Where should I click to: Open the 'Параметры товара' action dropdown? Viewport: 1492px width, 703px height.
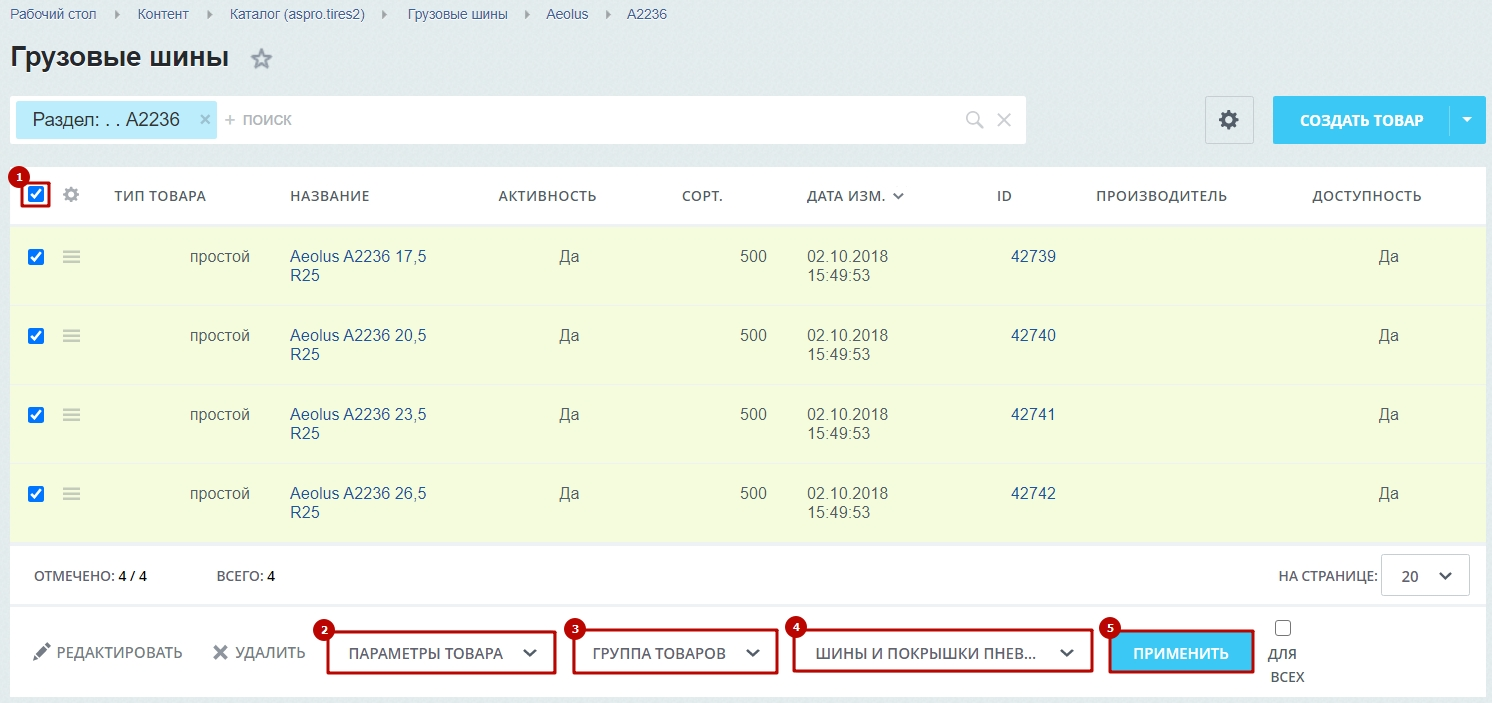click(x=441, y=653)
